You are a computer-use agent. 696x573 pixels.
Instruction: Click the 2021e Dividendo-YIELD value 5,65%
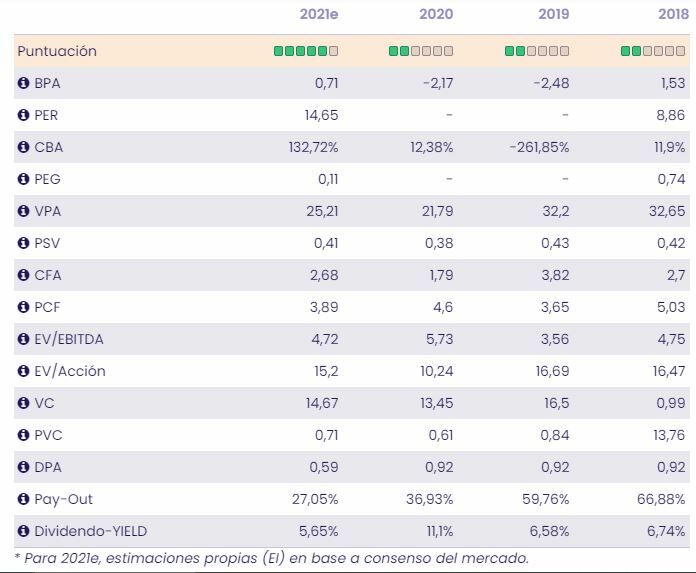click(319, 531)
